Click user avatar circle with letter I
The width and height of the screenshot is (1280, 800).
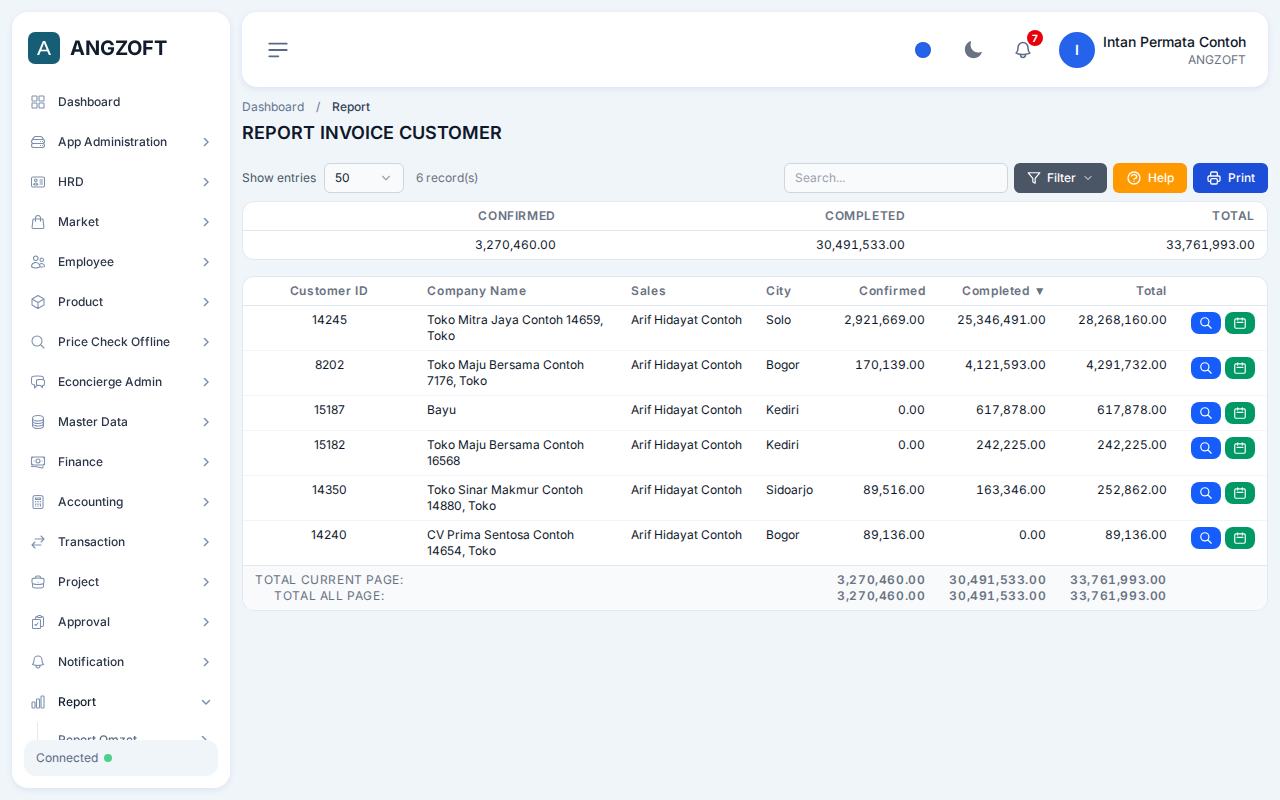click(1077, 50)
